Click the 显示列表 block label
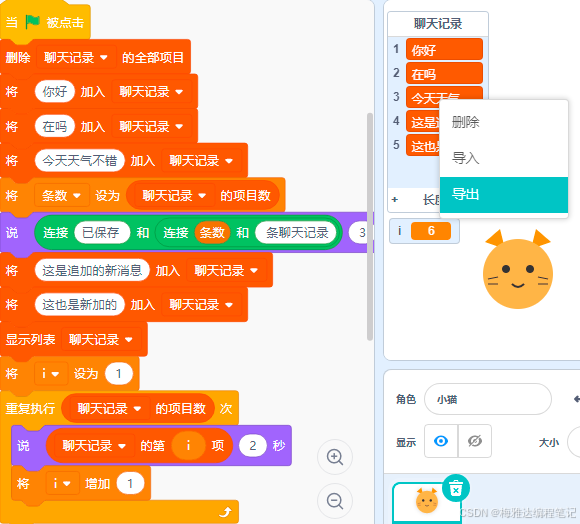 [x=30, y=339]
